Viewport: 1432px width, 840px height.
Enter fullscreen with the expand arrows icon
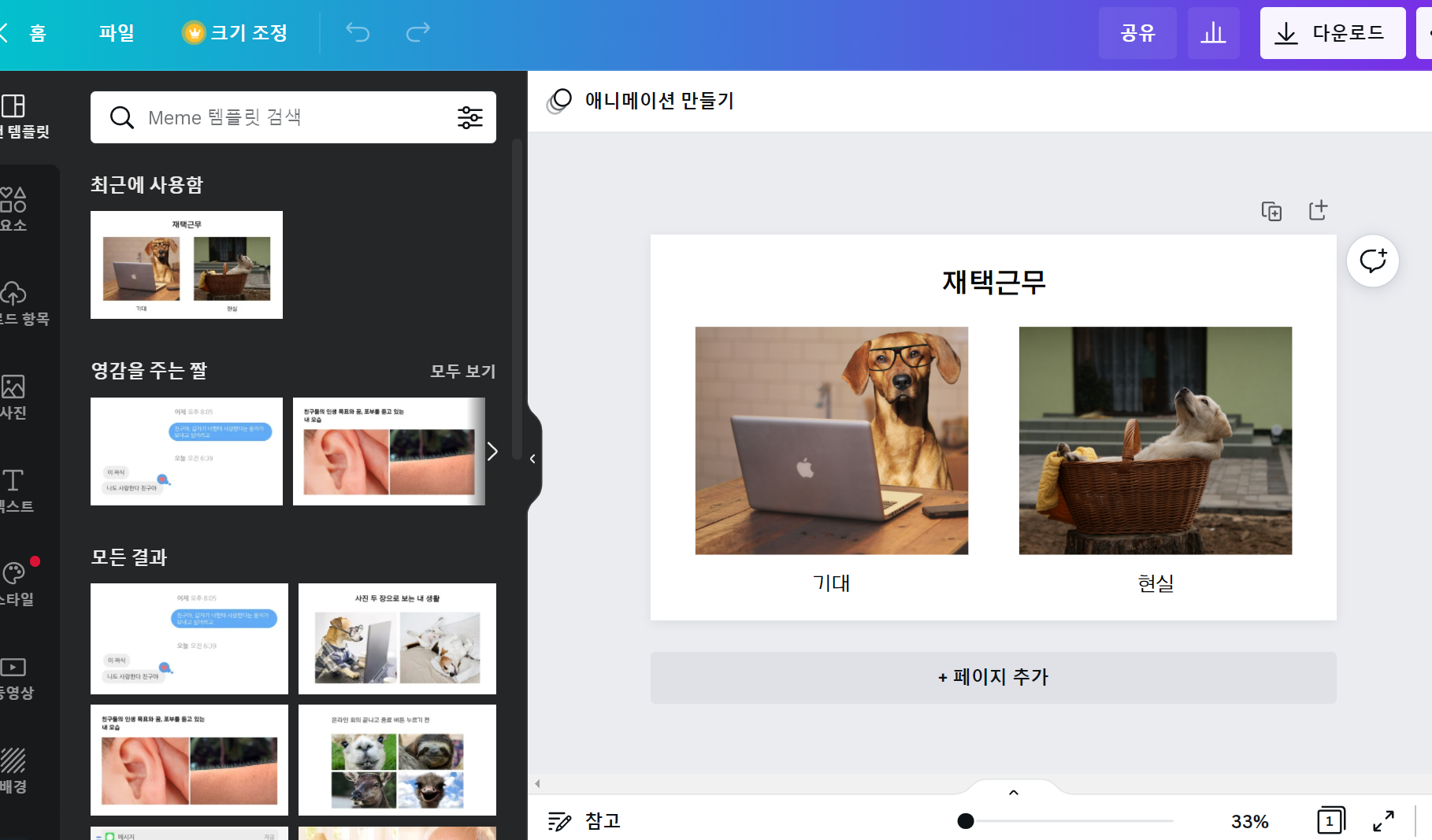coord(1383,821)
